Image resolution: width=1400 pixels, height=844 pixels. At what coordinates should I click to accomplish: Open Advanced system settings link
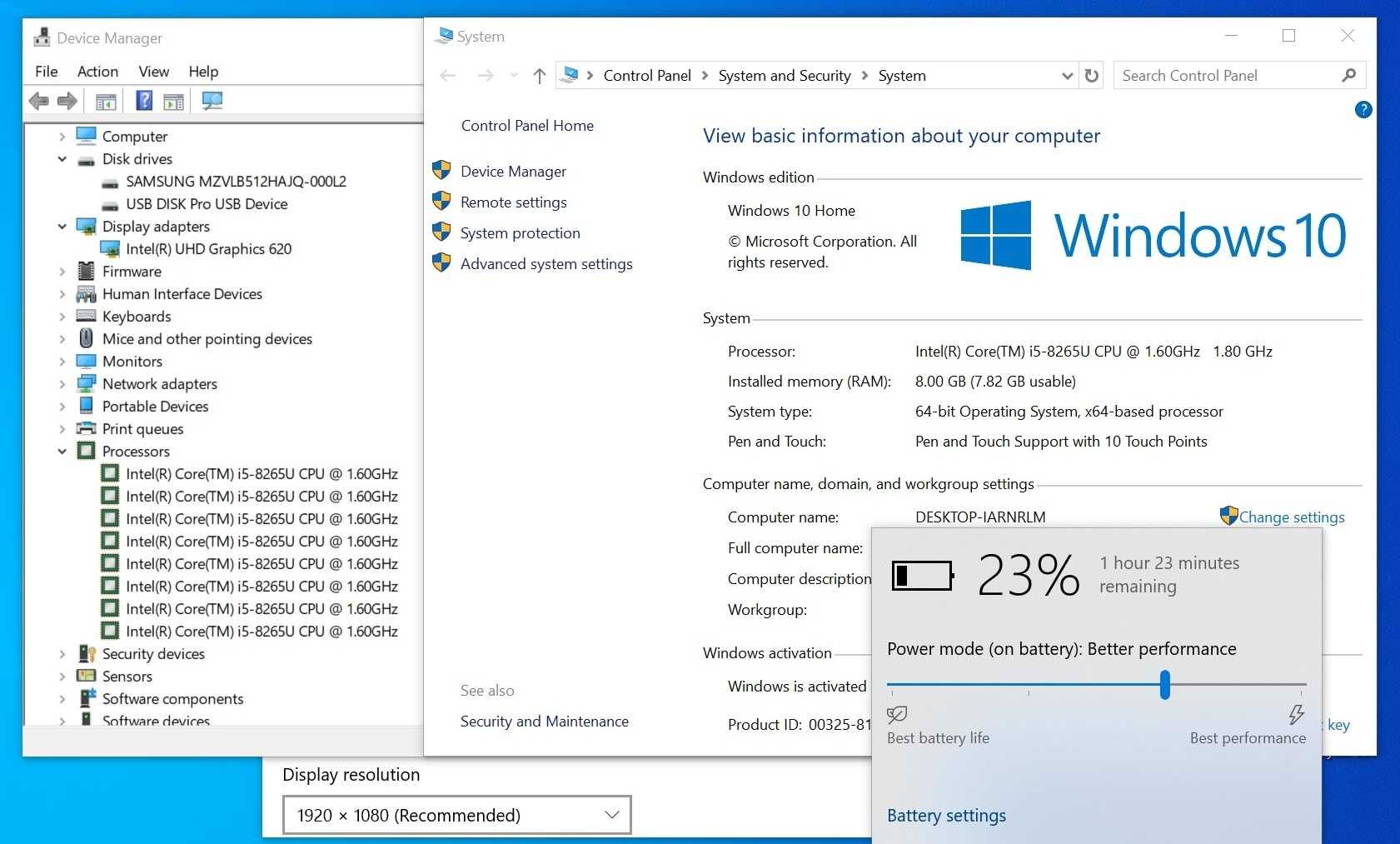[546, 264]
